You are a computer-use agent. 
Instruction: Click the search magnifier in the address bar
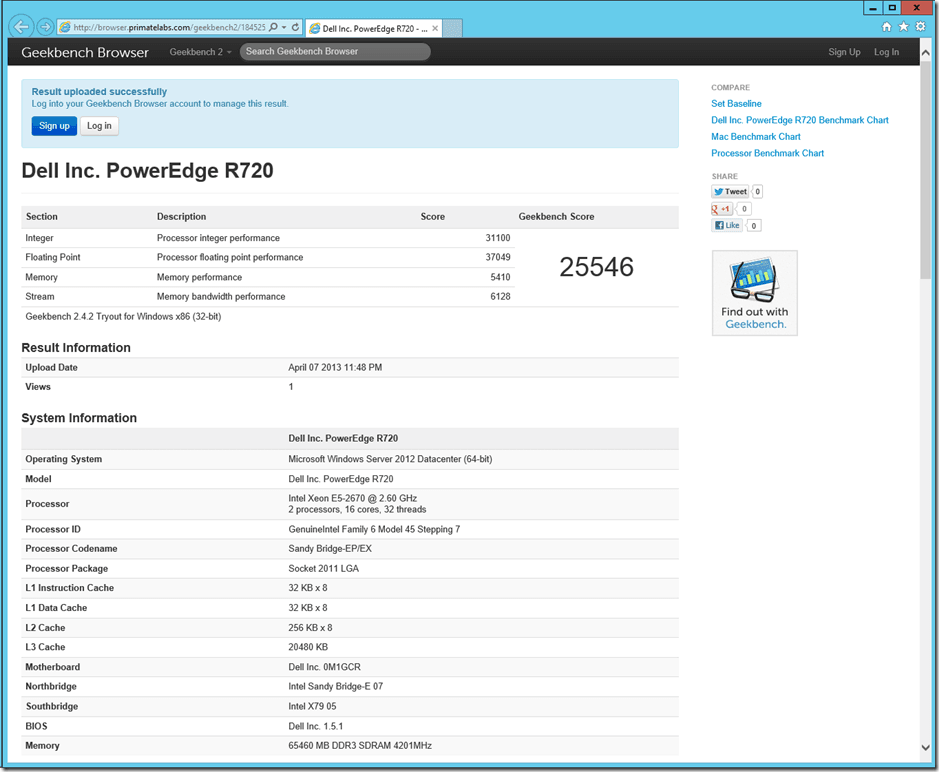(x=273, y=28)
